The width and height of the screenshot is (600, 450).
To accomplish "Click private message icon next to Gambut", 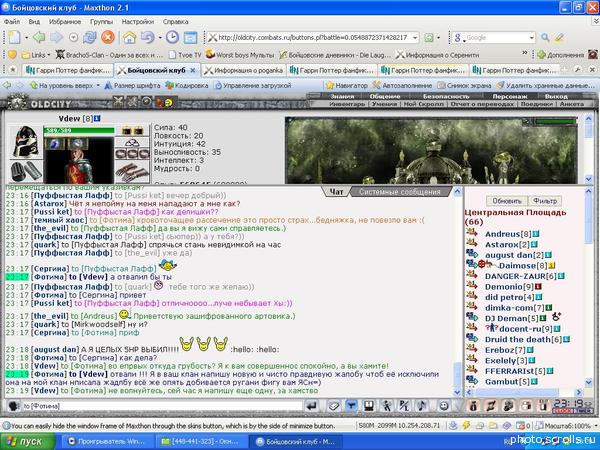I will 472,381.
